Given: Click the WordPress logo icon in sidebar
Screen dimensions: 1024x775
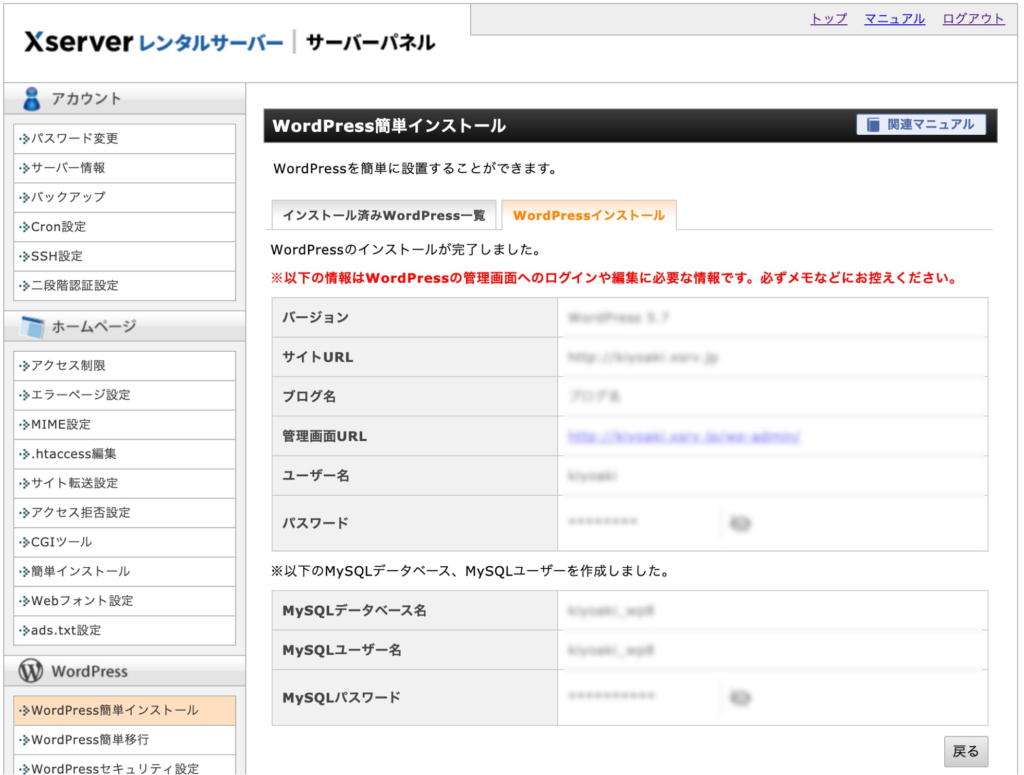Looking at the screenshot, I should click(31, 671).
